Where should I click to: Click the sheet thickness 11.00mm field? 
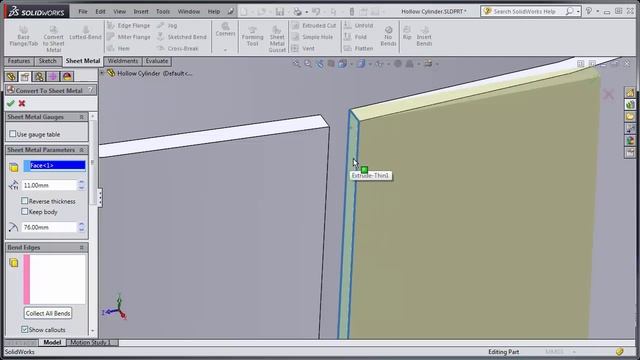tap(49, 185)
